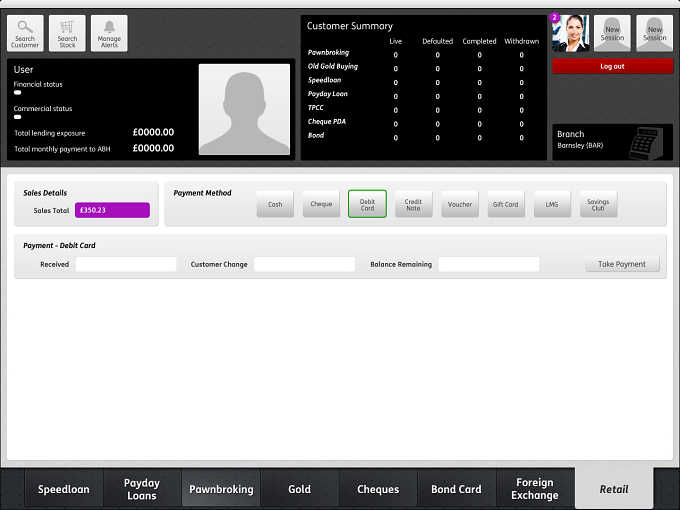The height and width of the screenshot is (510, 680).
Task: Switch to the Foreign Exchange tab
Action: 535,489
